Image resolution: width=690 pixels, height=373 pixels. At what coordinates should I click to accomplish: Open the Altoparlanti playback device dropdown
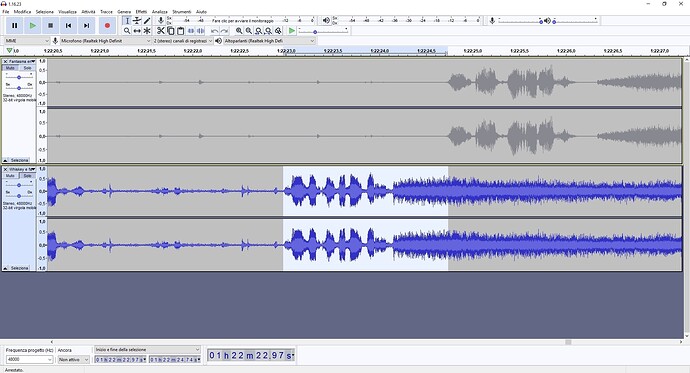[270, 41]
